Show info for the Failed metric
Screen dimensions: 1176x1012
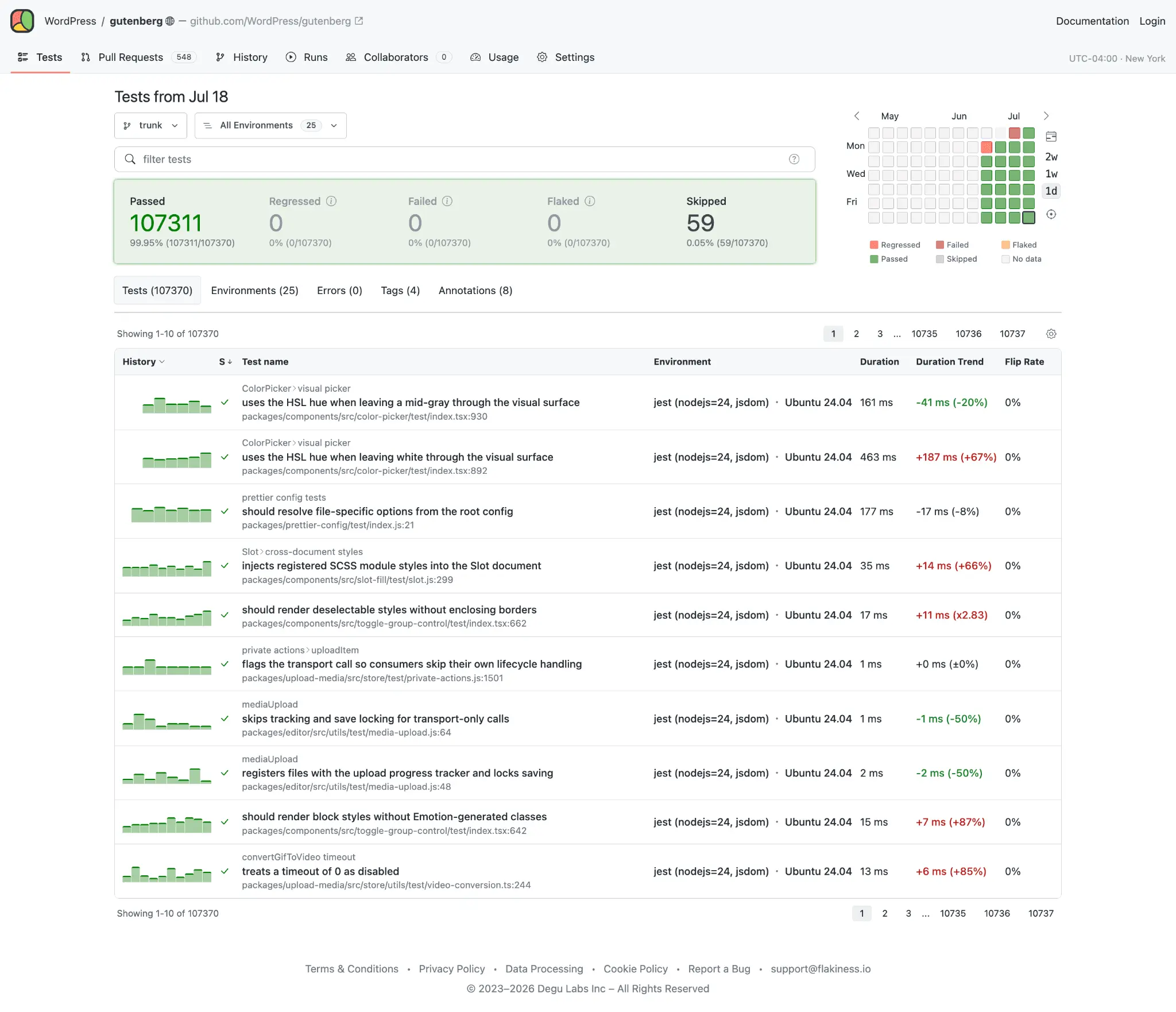pos(447,201)
